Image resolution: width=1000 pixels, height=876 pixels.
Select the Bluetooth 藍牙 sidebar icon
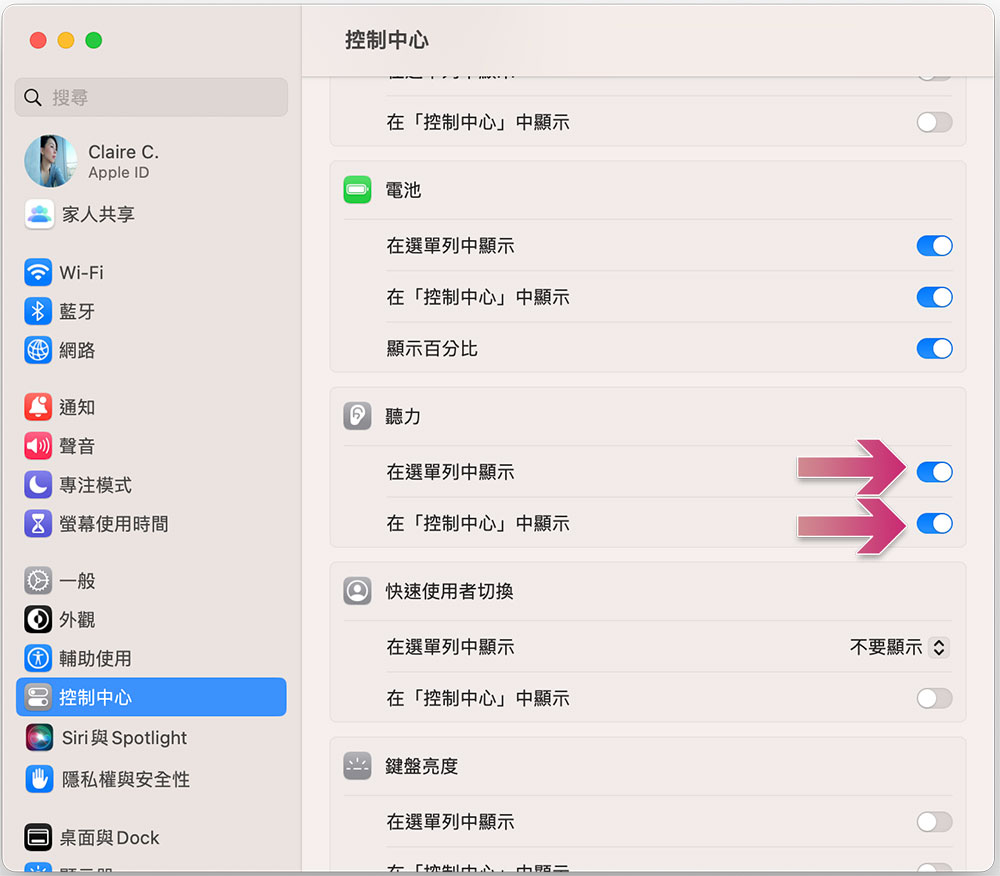coord(38,311)
